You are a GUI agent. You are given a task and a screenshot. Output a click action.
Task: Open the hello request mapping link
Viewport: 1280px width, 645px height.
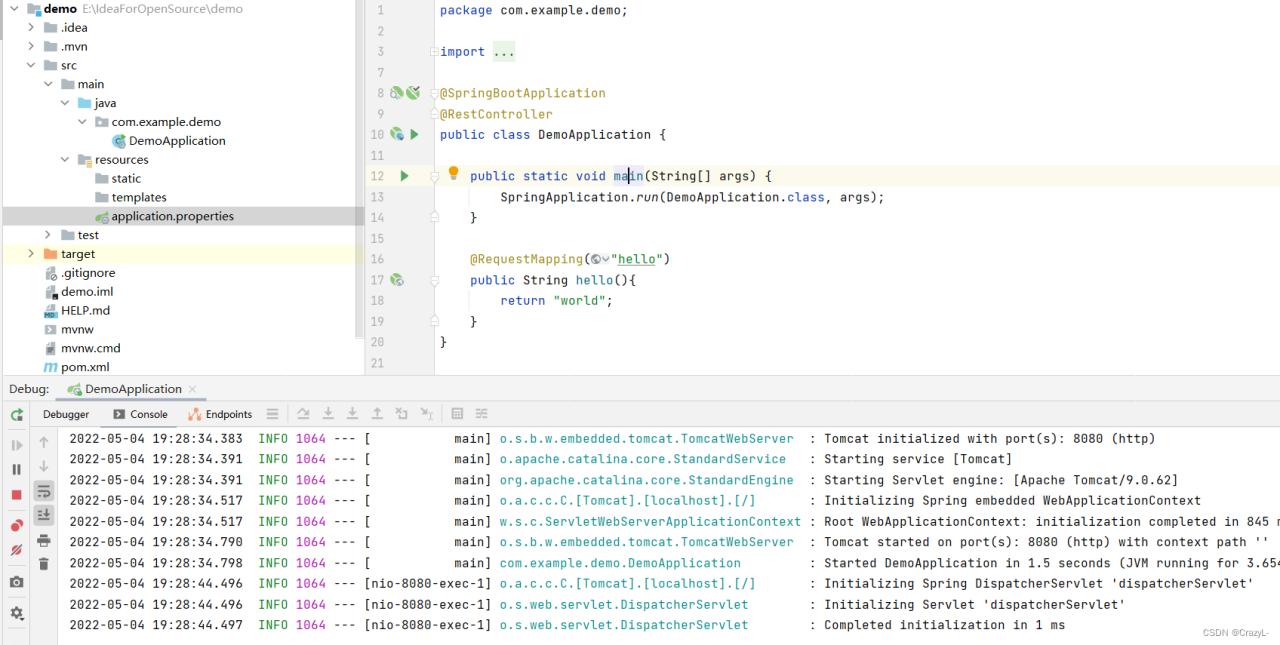[636, 259]
